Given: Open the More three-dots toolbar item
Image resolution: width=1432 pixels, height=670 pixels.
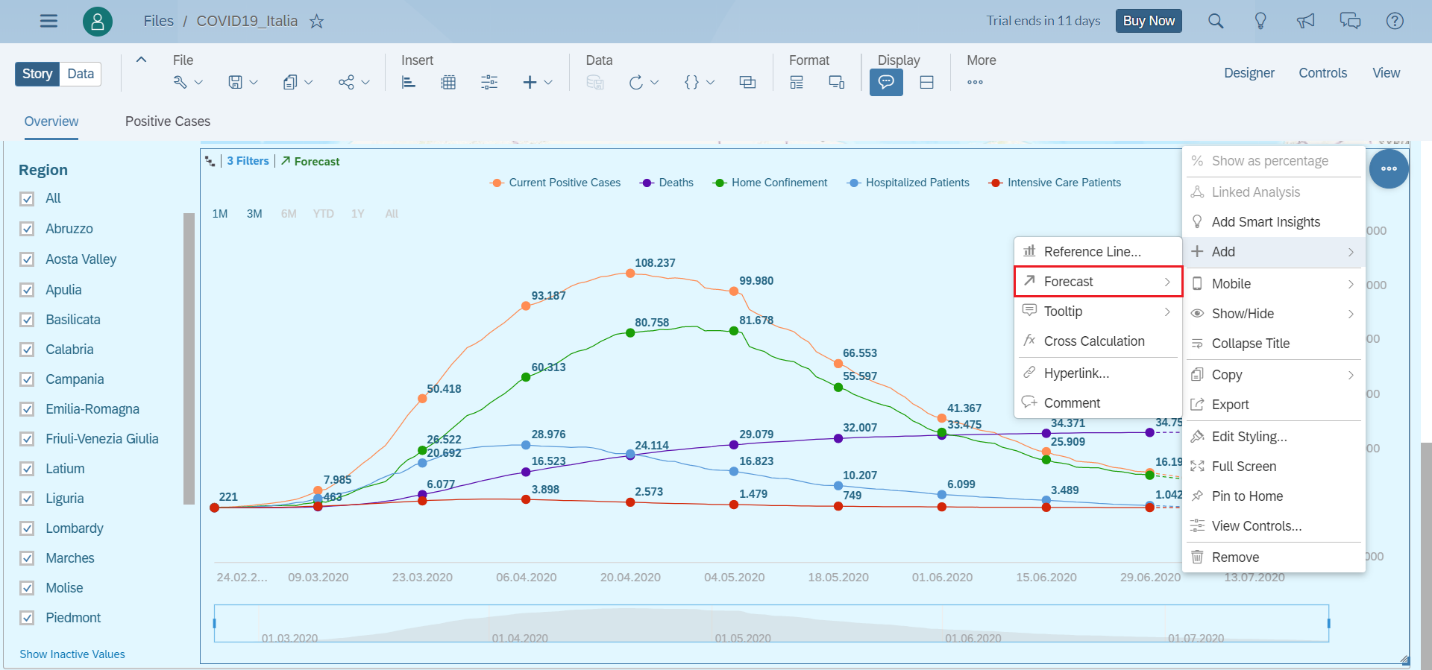Looking at the screenshot, I should tap(975, 82).
